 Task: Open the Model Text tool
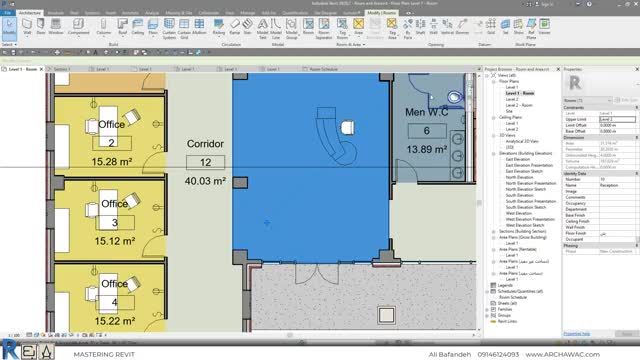point(262,29)
